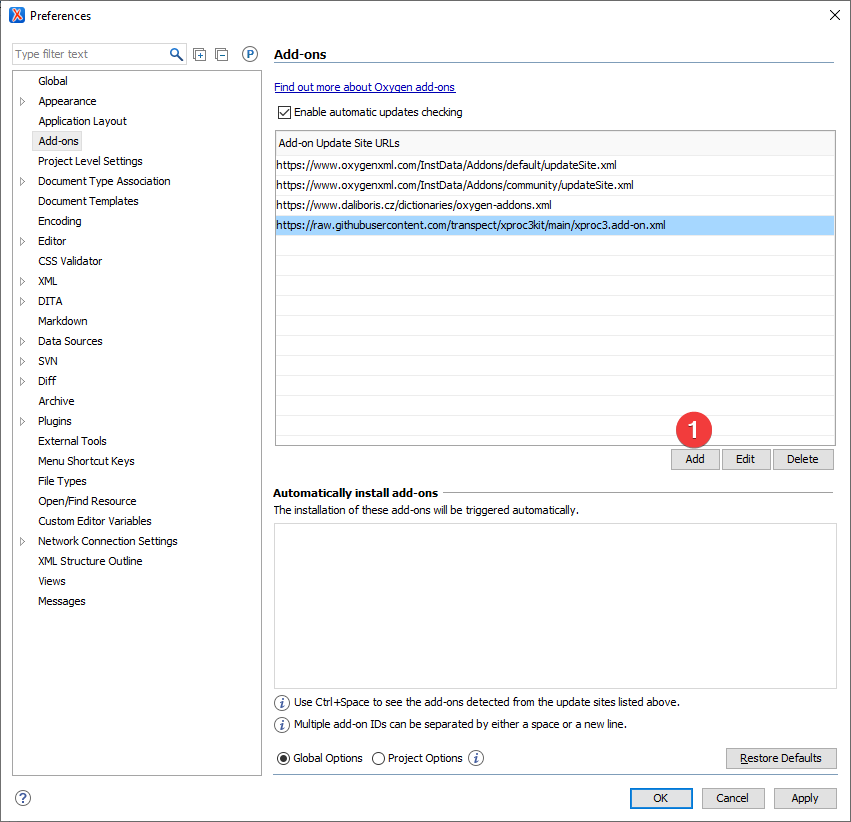Select Project Options radio button
Viewport: 851px width, 822px height.
(x=378, y=758)
